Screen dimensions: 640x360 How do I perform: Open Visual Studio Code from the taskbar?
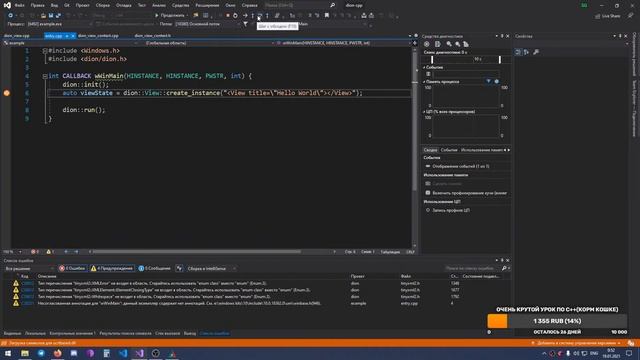click(x=123, y=353)
